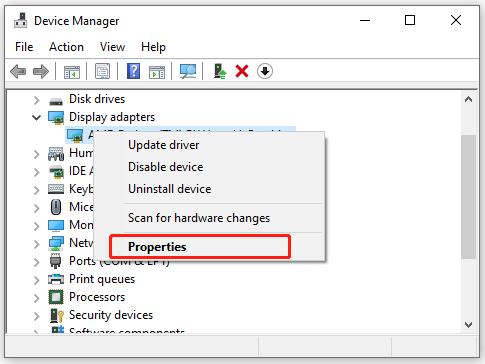The height and width of the screenshot is (364, 485).
Task: Select the Processors label
Action: click(97, 297)
